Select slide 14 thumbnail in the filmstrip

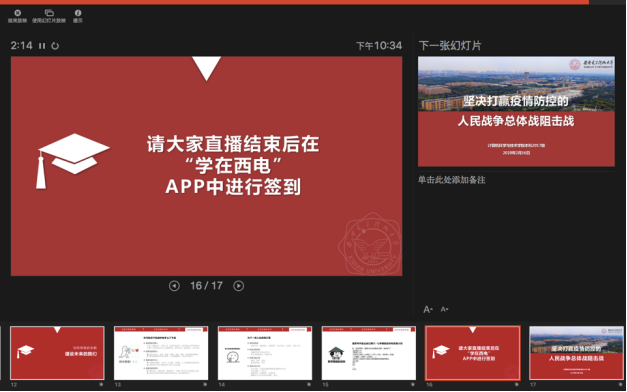coord(265,353)
